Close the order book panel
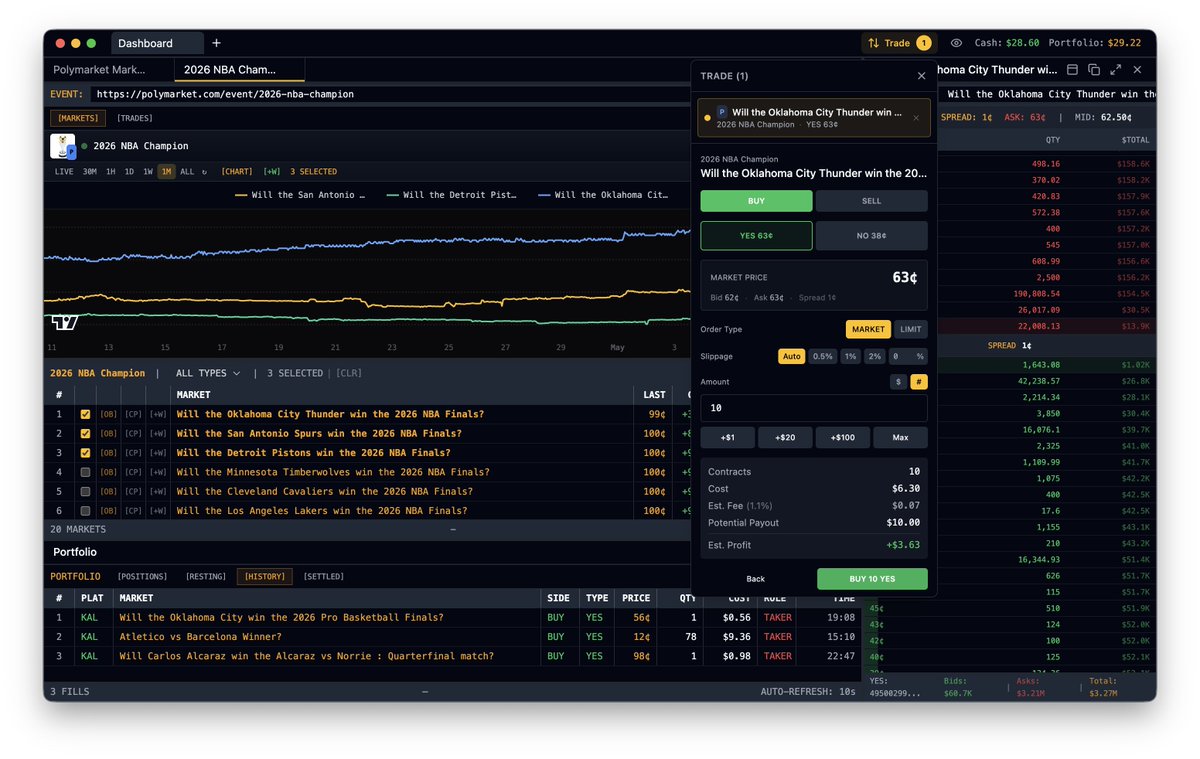The image size is (1200, 759). [1137, 70]
